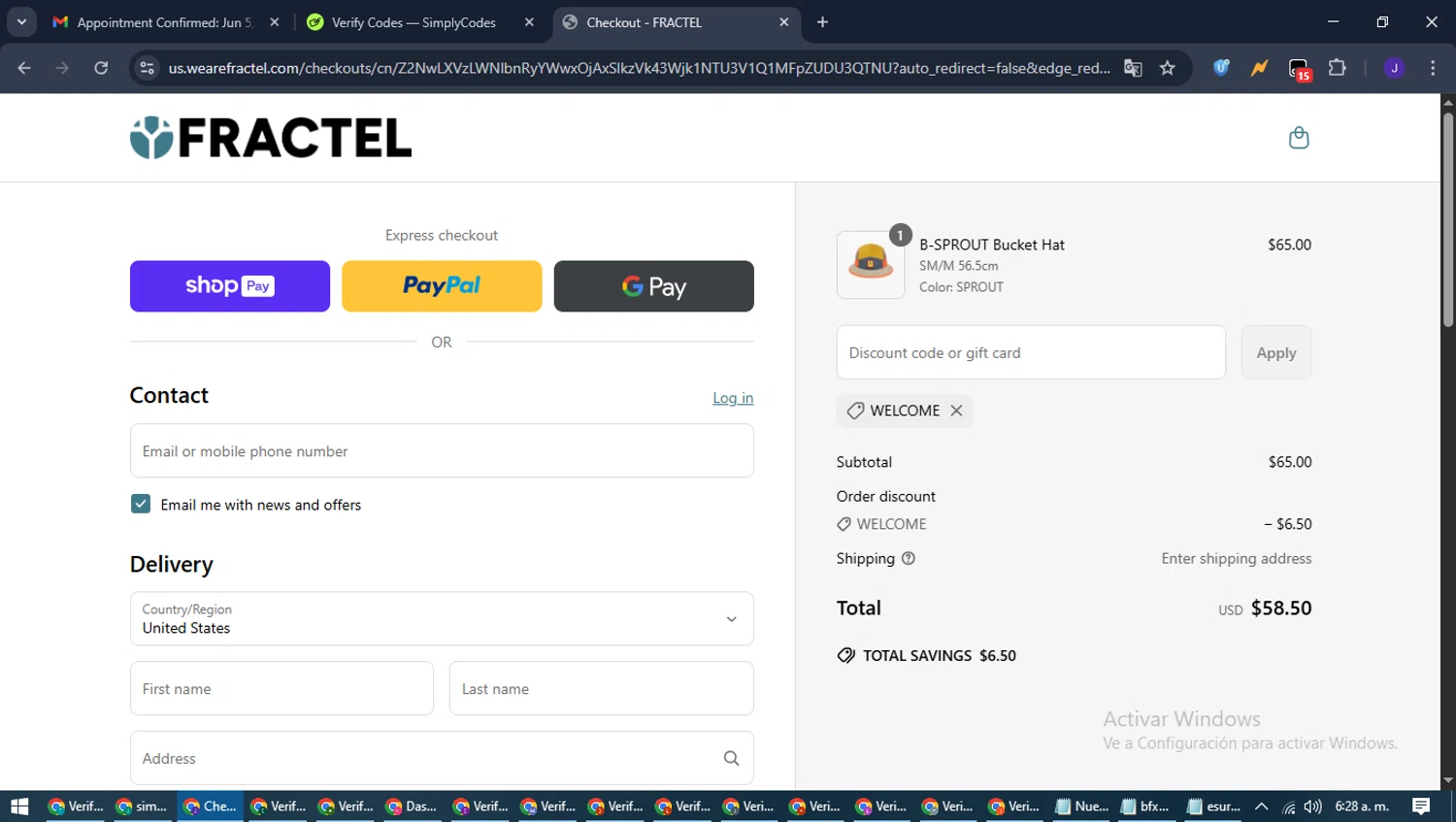This screenshot has height=822, width=1456.
Task: Open a new browser tab
Action: [822, 22]
